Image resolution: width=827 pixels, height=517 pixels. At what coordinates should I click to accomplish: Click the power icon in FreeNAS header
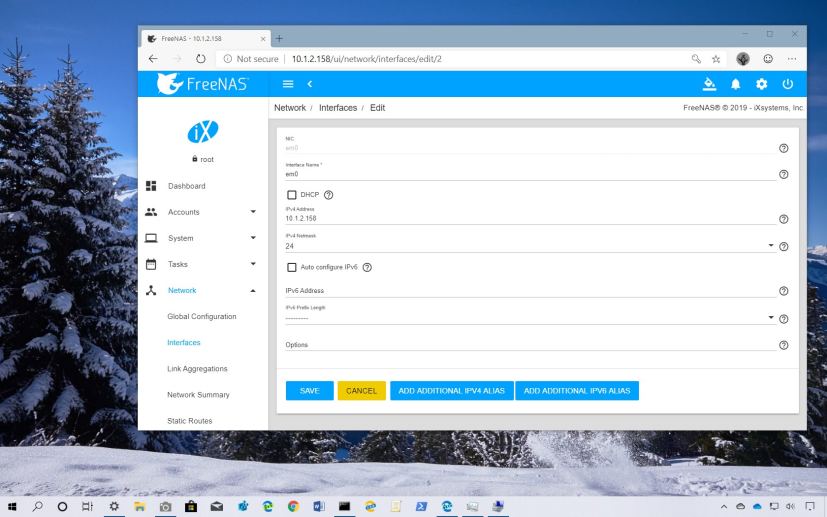point(787,84)
